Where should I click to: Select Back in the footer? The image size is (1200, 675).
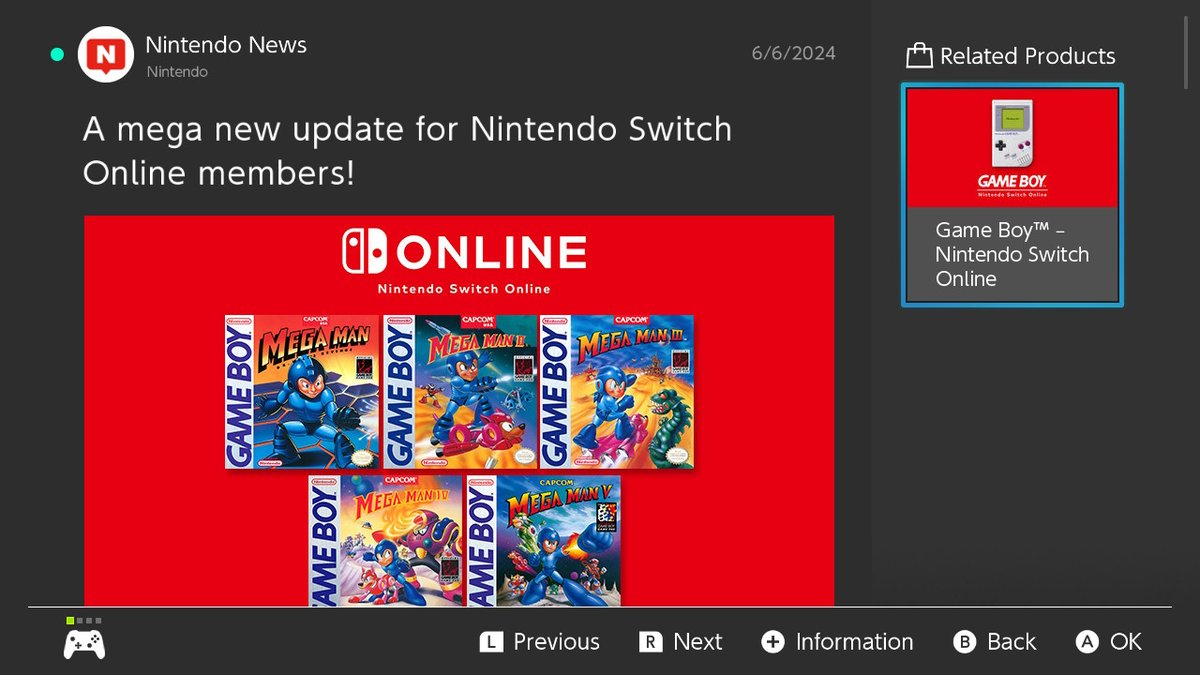click(995, 642)
